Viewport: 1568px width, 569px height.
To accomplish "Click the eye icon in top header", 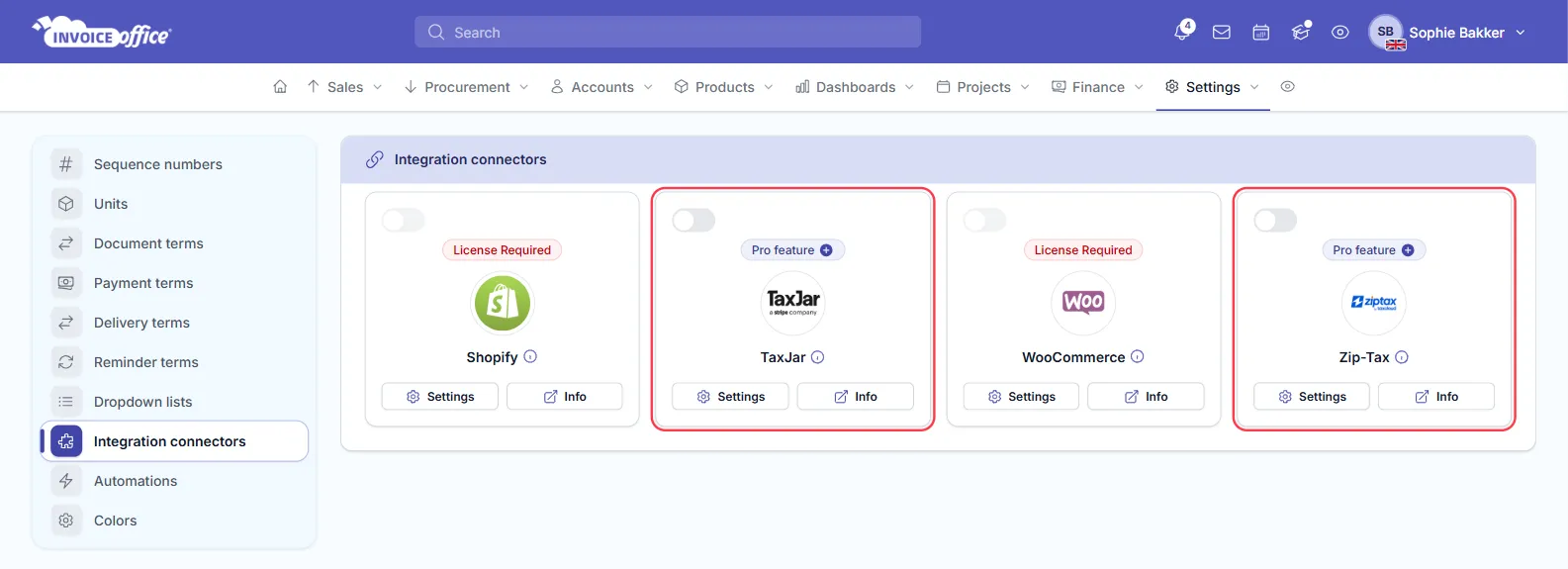I will [1340, 33].
